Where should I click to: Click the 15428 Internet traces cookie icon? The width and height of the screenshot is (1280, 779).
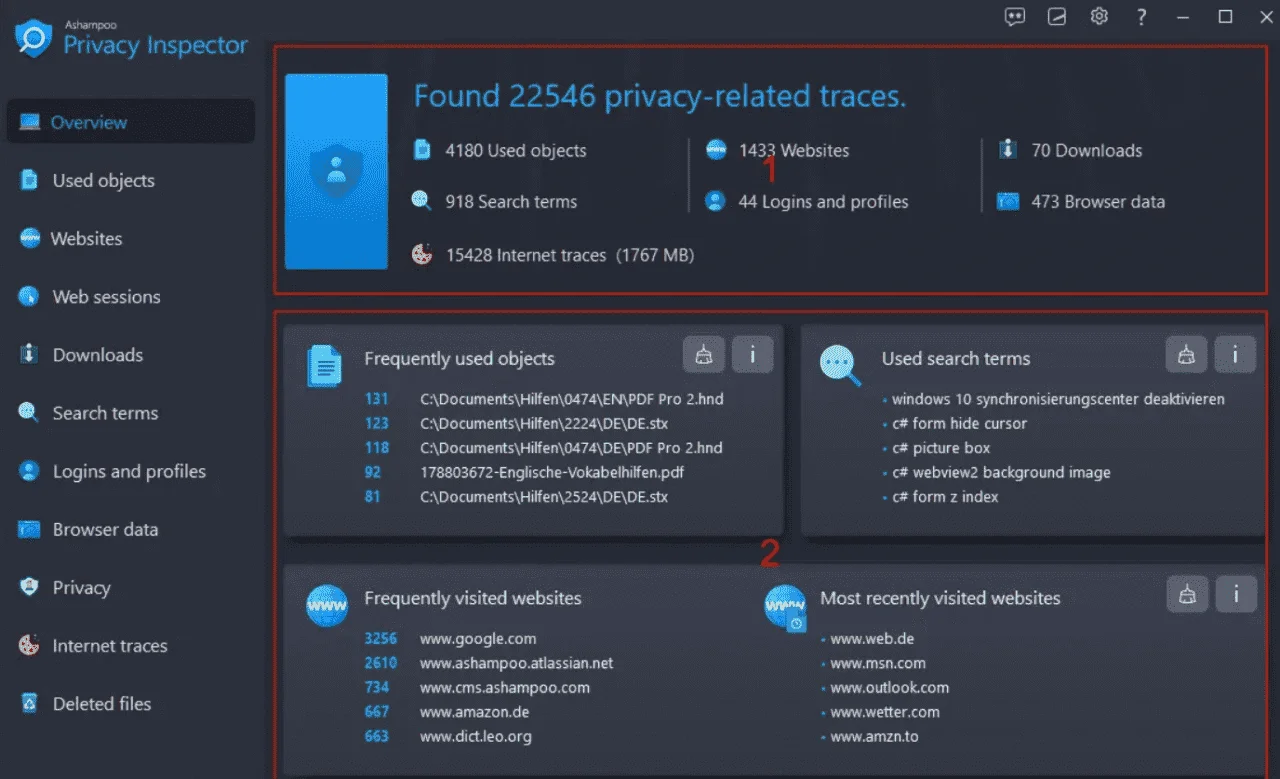pyautogui.click(x=422, y=255)
